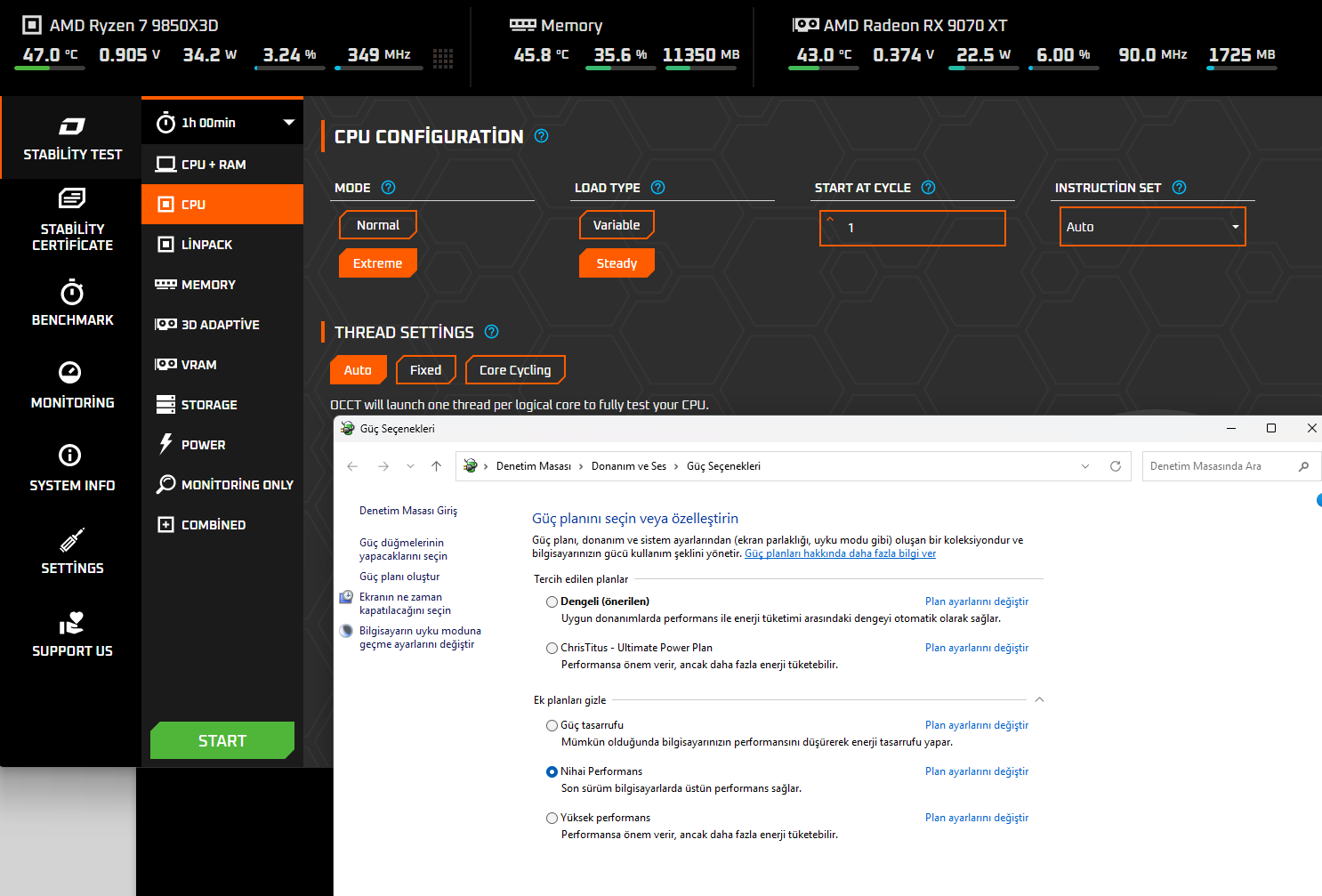Set load type to Steady
Image resolution: width=1322 pixels, height=896 pixels.
point(617,263)
